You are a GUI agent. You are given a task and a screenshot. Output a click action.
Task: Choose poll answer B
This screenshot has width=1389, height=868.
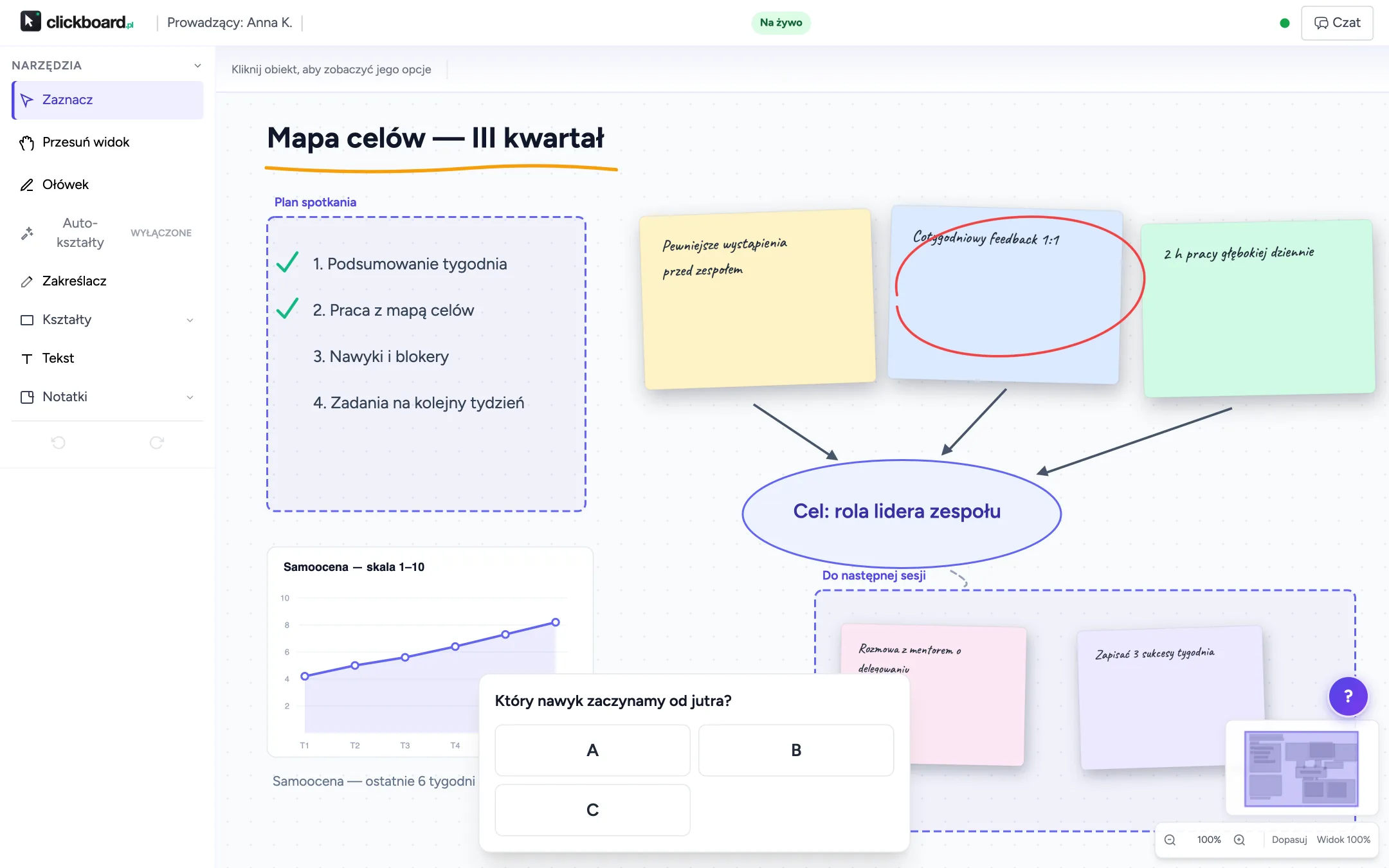pyautogui.click(x=795, y=750)
